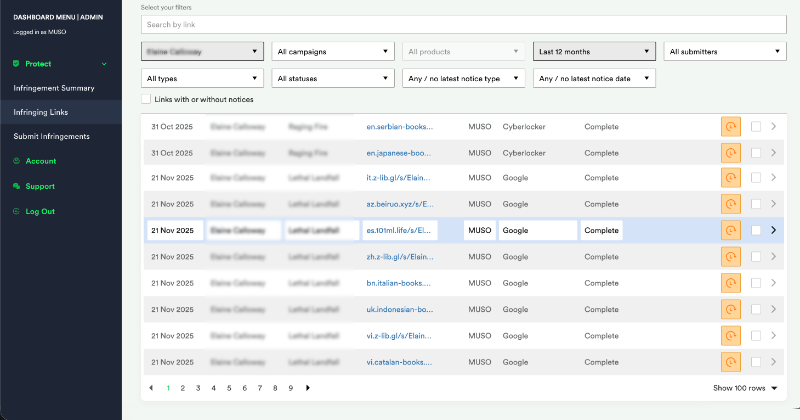Open the All submitters dropdown
The image size is (800, 420).
coord(725,52)
